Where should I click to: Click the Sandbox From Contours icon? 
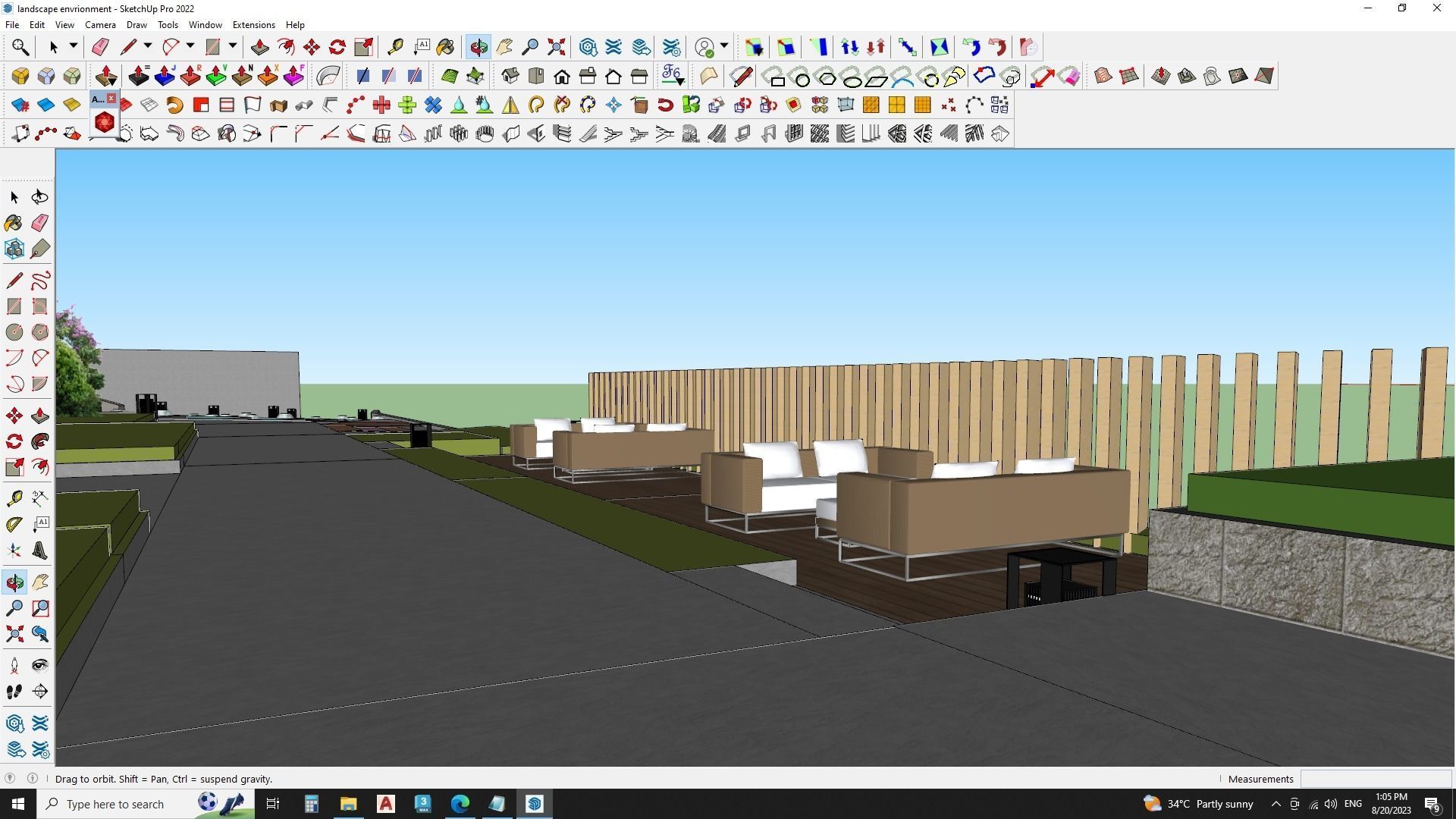coord(1103,76)
